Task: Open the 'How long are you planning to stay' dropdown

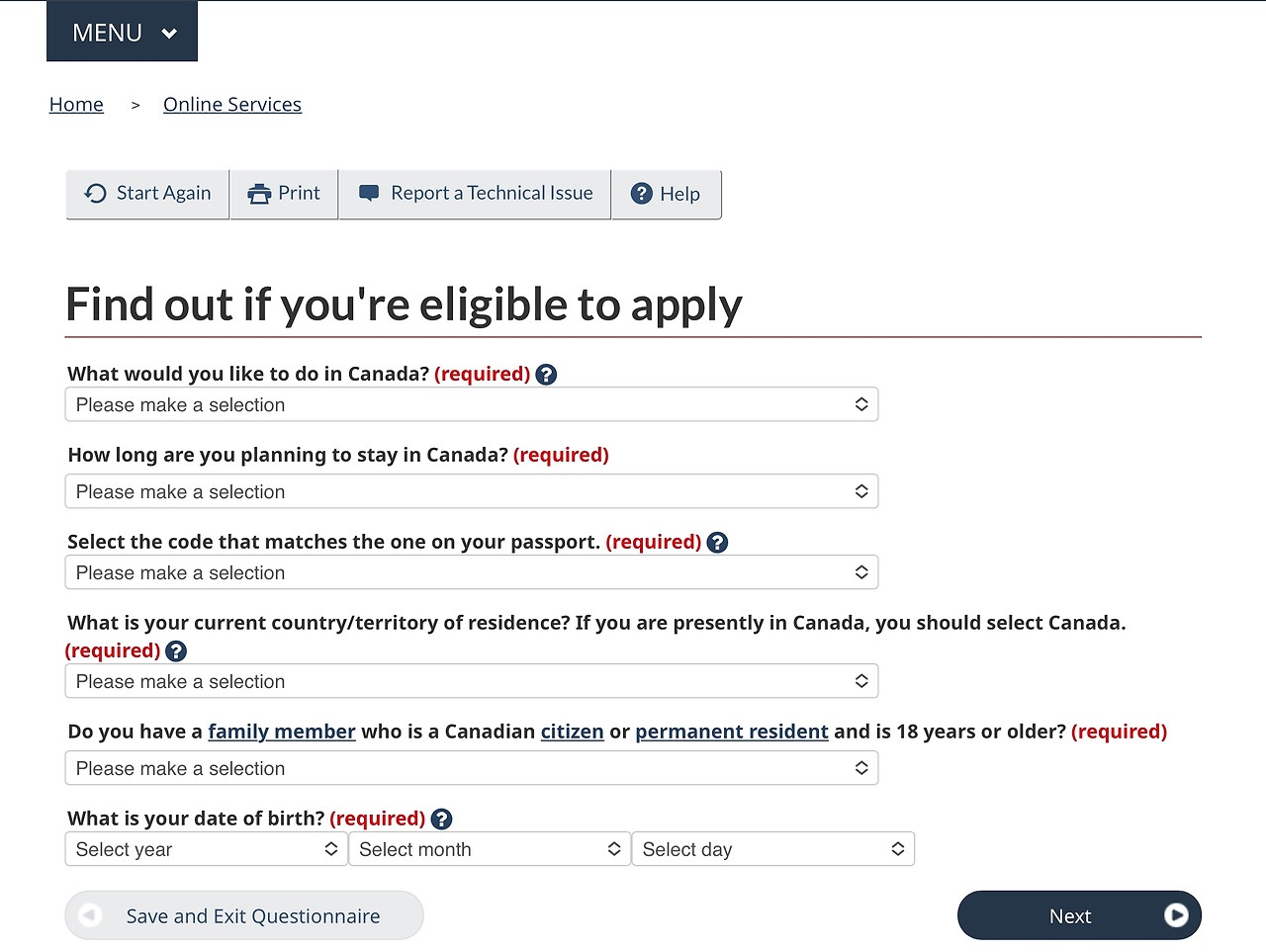Action: (x=472, y=491)
